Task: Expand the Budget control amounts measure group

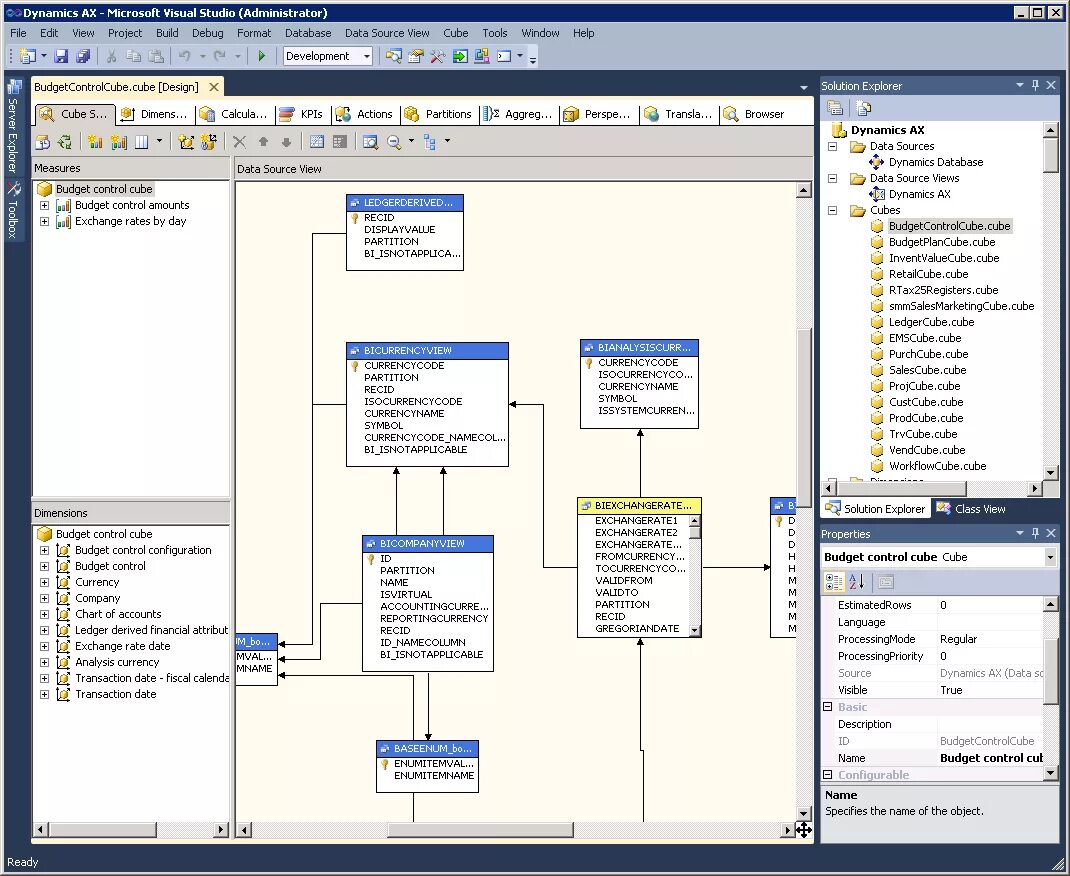Action: tap(44, 205)
